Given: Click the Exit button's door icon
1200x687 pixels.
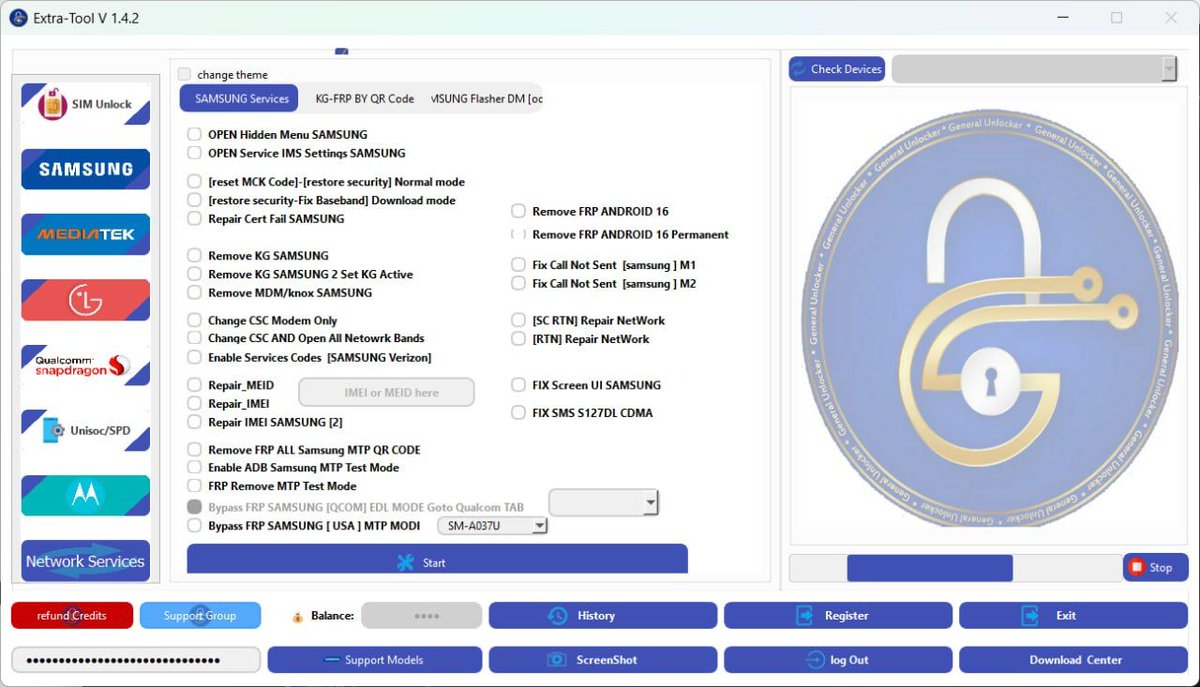Looking at the screenshot, I should tap(1032, 615).
